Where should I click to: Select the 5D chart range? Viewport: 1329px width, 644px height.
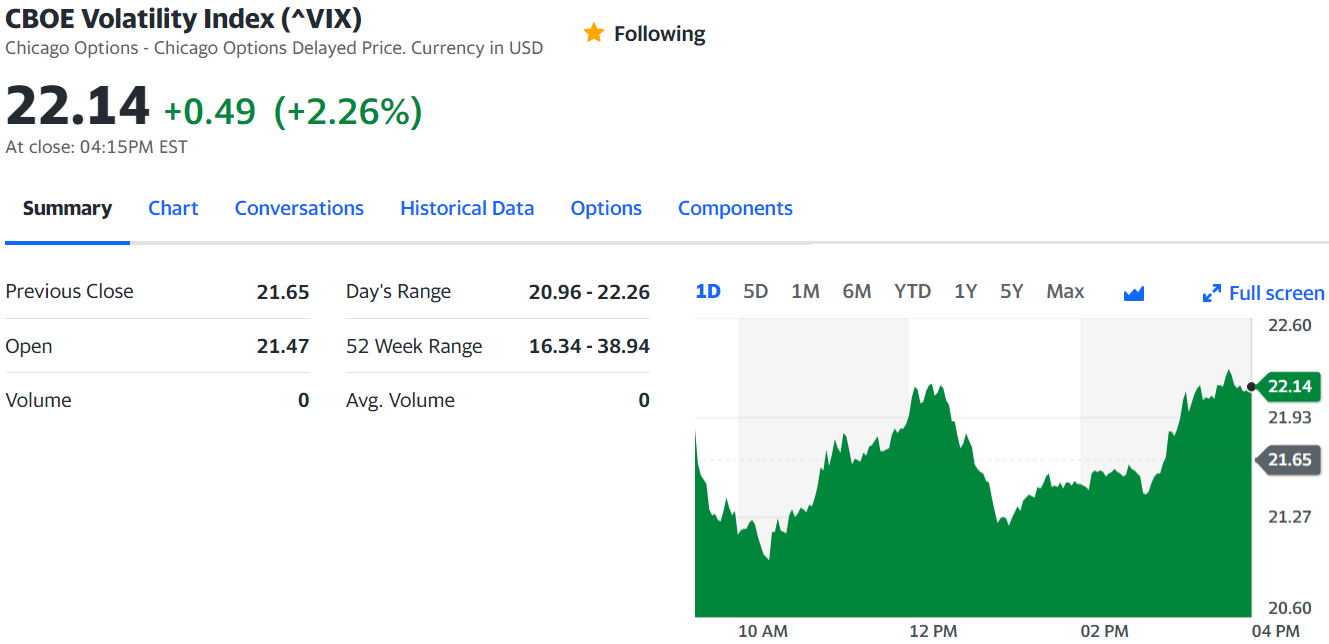click(756, 291)
